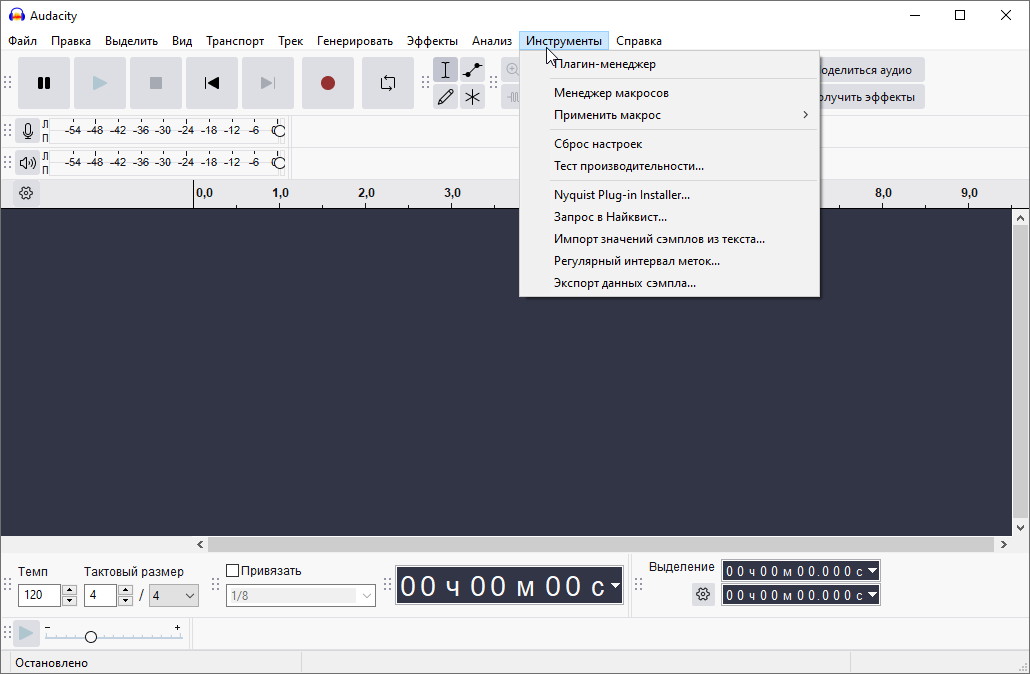This screenshot has width=1030, height=674.
Task: Open timeline options gear icon
Action: [x=26, y=193]
